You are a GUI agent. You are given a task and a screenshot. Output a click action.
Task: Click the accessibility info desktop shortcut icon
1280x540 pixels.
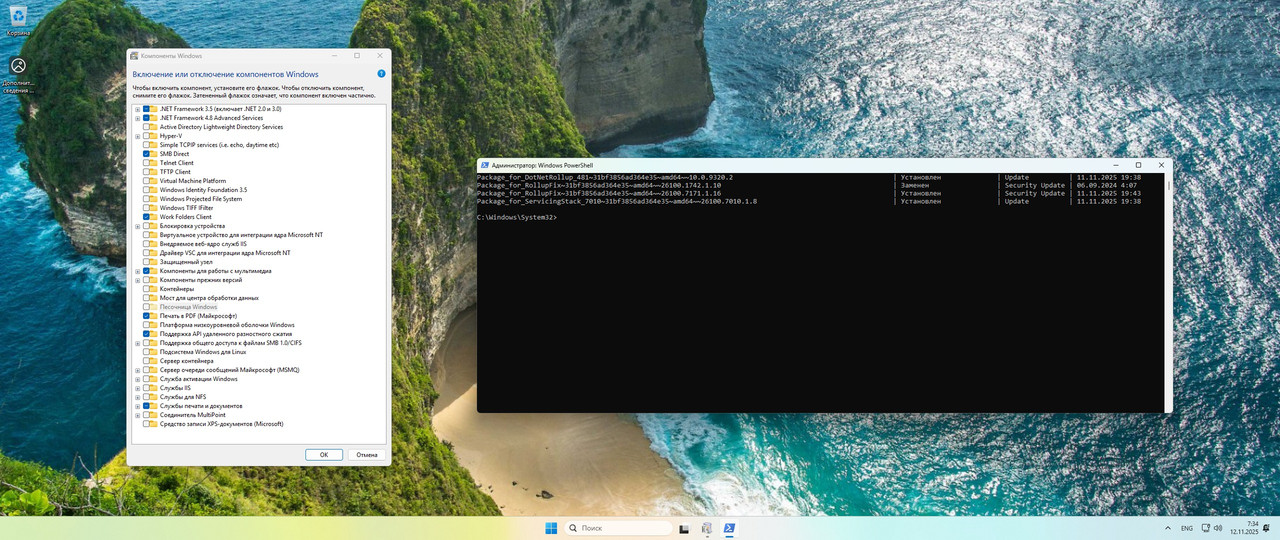click(18, 67)
